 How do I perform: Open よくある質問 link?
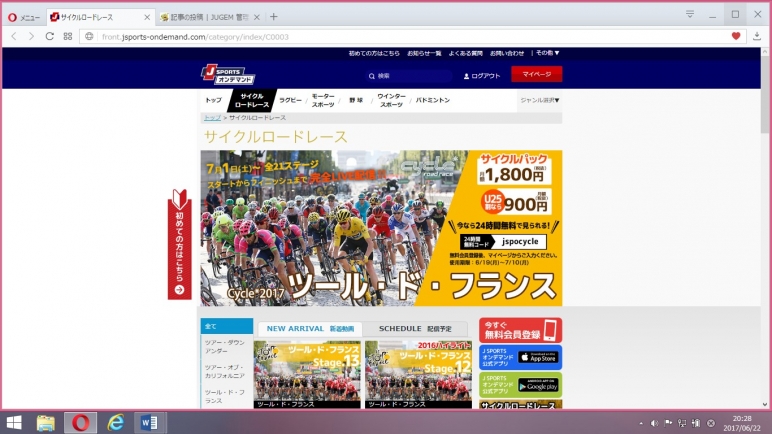pyautogui.click(x=465, y=53)
